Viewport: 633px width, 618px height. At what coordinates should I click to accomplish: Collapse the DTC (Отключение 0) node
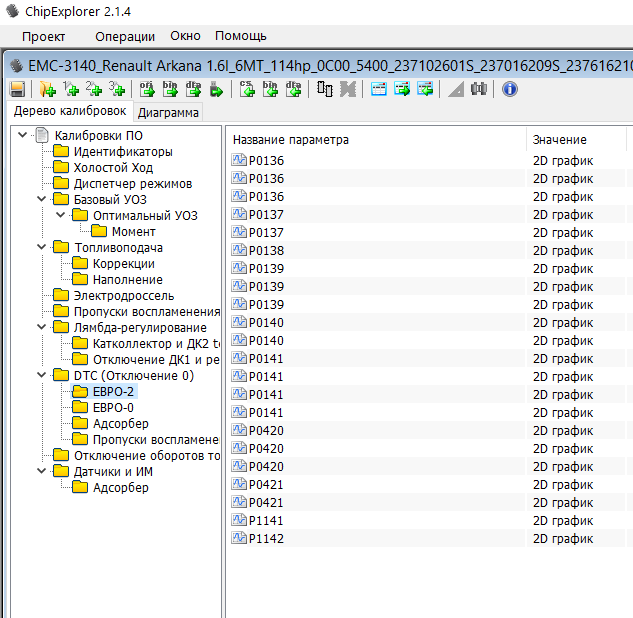tap(42, 375)
